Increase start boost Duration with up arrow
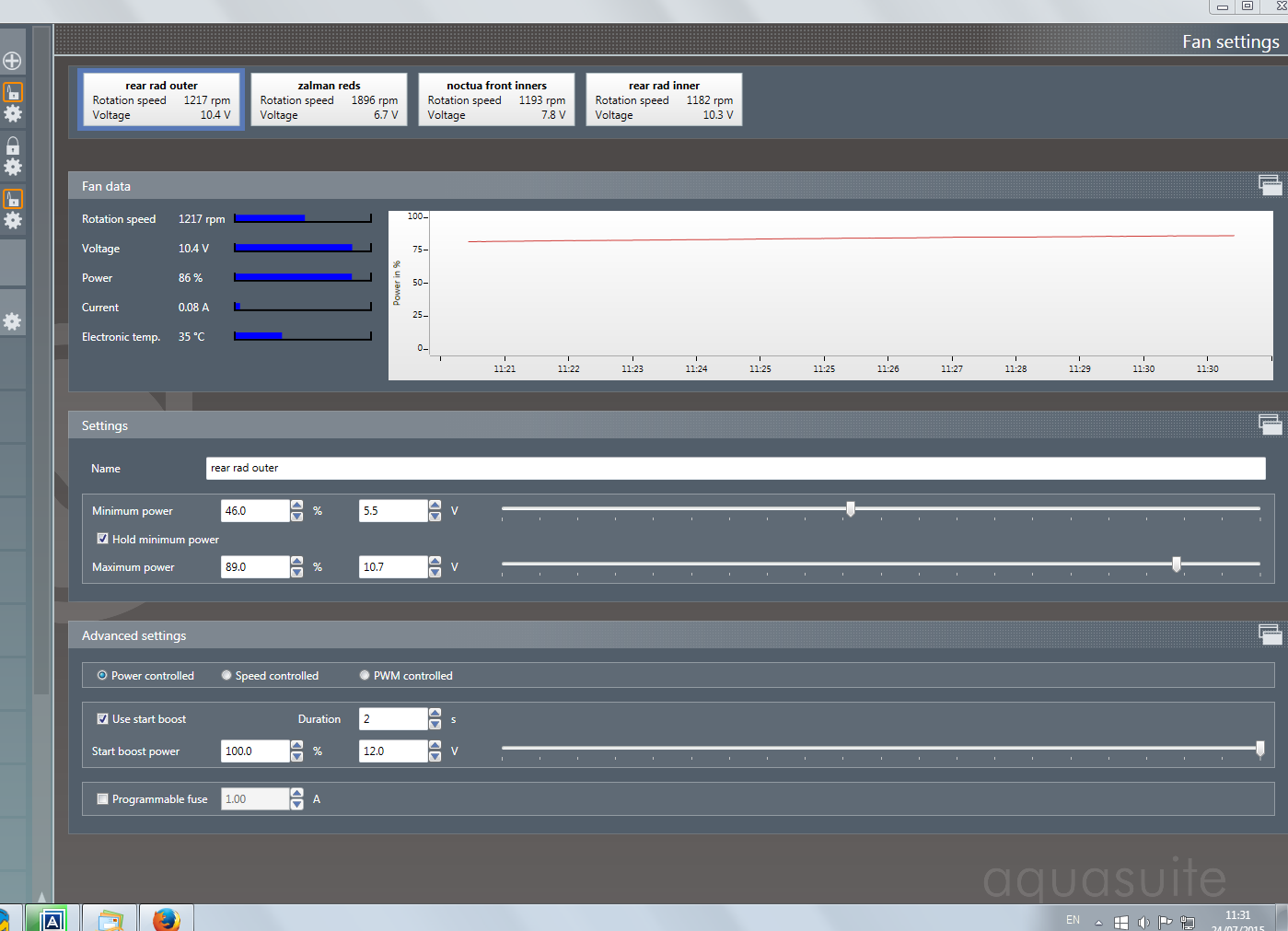This screenshot has height=931, width=1288. click(435, 713)
